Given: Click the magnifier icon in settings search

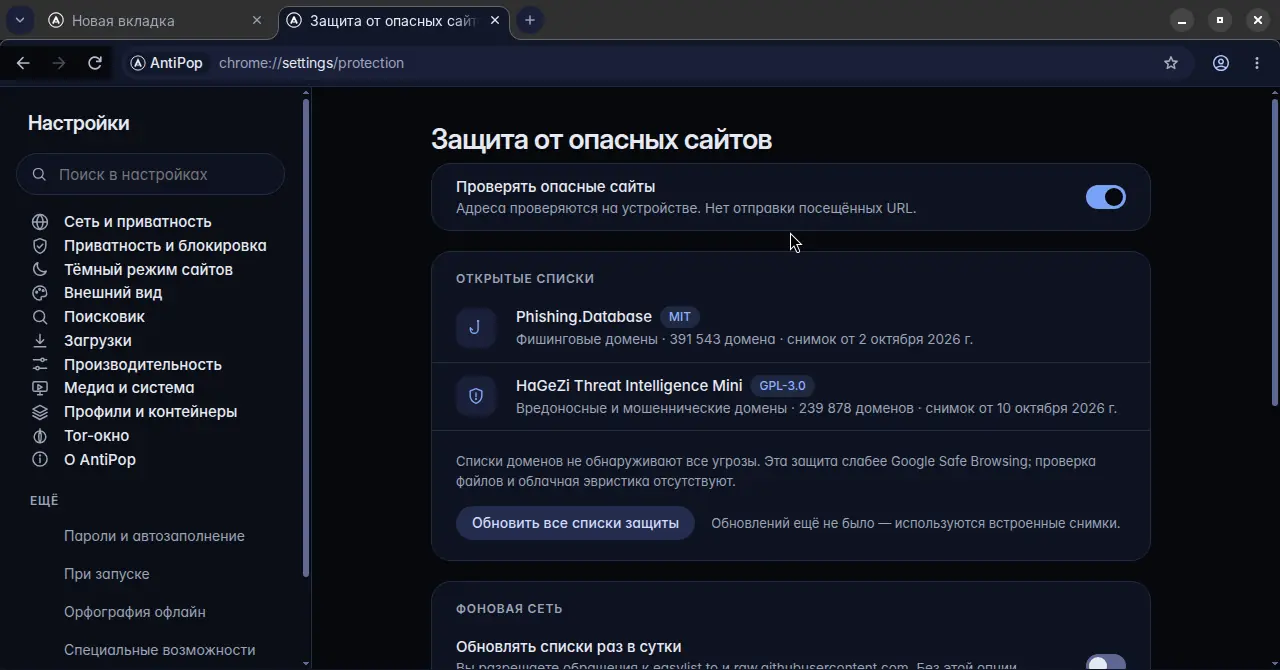Looking at the screenshot, I should tap(39, 174).
